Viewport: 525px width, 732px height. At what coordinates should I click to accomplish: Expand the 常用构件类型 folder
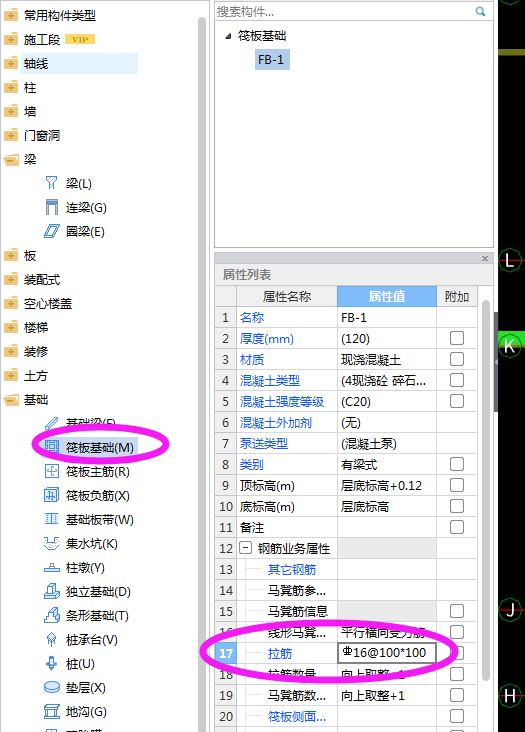(11, 15)
